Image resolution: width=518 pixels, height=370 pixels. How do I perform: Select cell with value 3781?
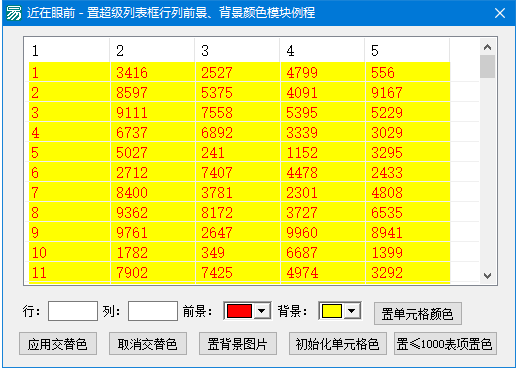coord(237,192)
